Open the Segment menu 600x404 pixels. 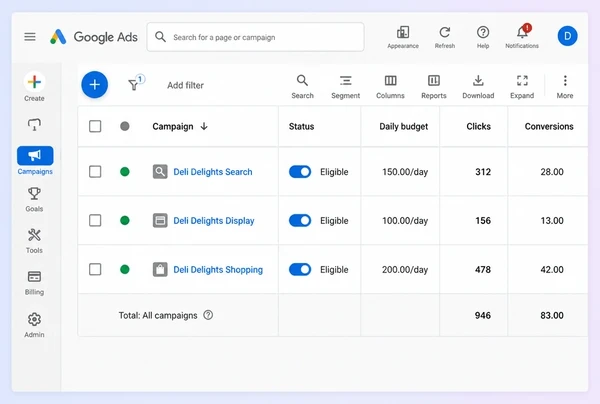346,87
